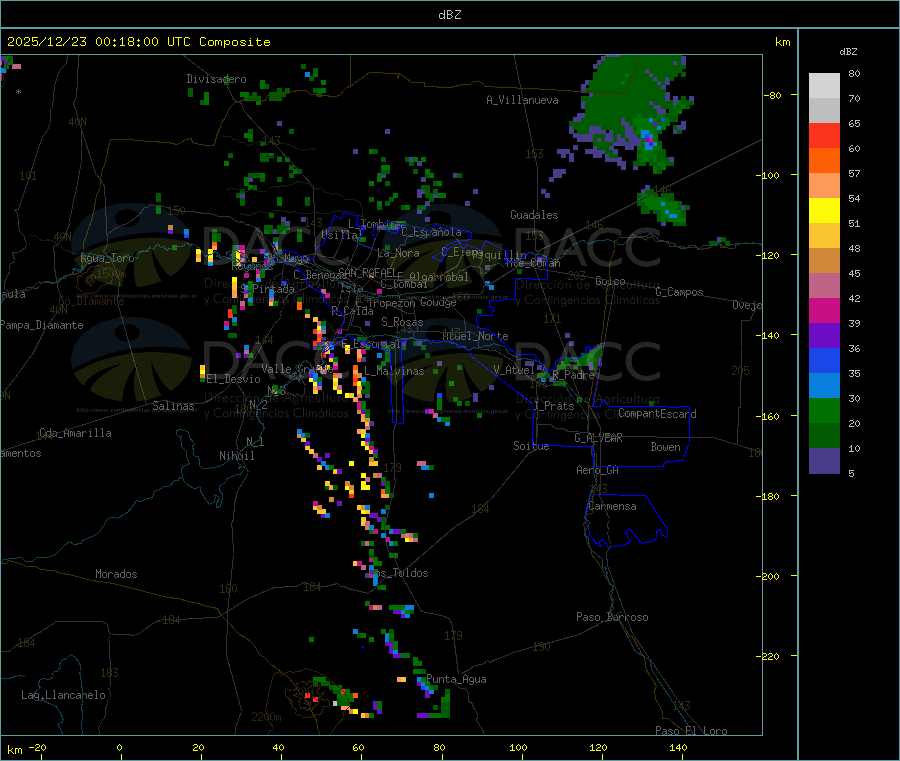The height and width of the screenshot is (761, 900).
Task: Click the green 30 dBZ legend swatch
Action: tap(824, 410)
